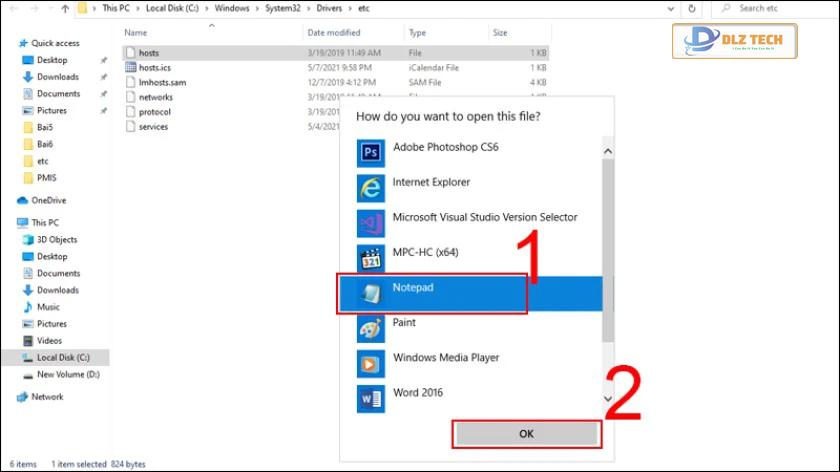Click the app list scrollbar thumb

click(x=608, y=250)
